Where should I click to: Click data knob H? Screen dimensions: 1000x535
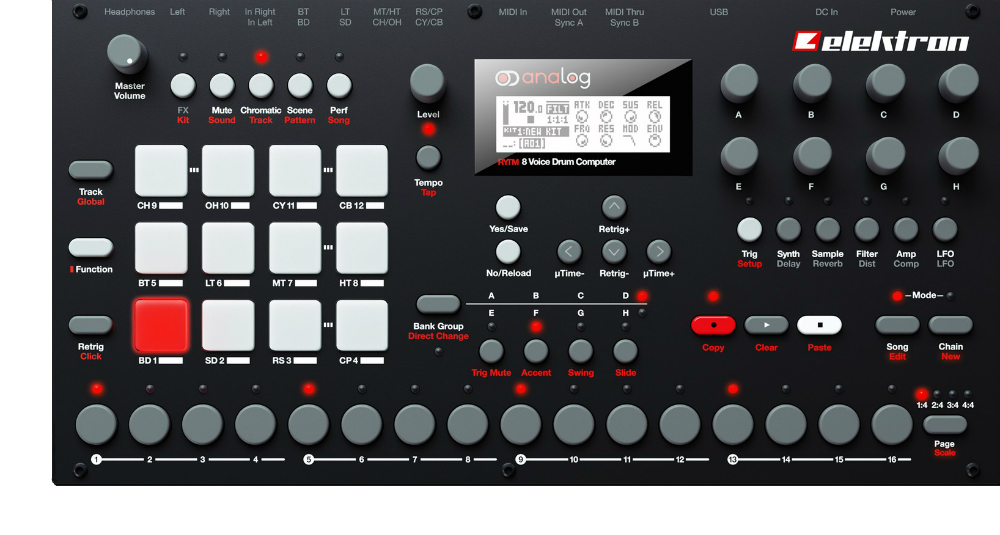pyautogui.click(x=959, y=156)
